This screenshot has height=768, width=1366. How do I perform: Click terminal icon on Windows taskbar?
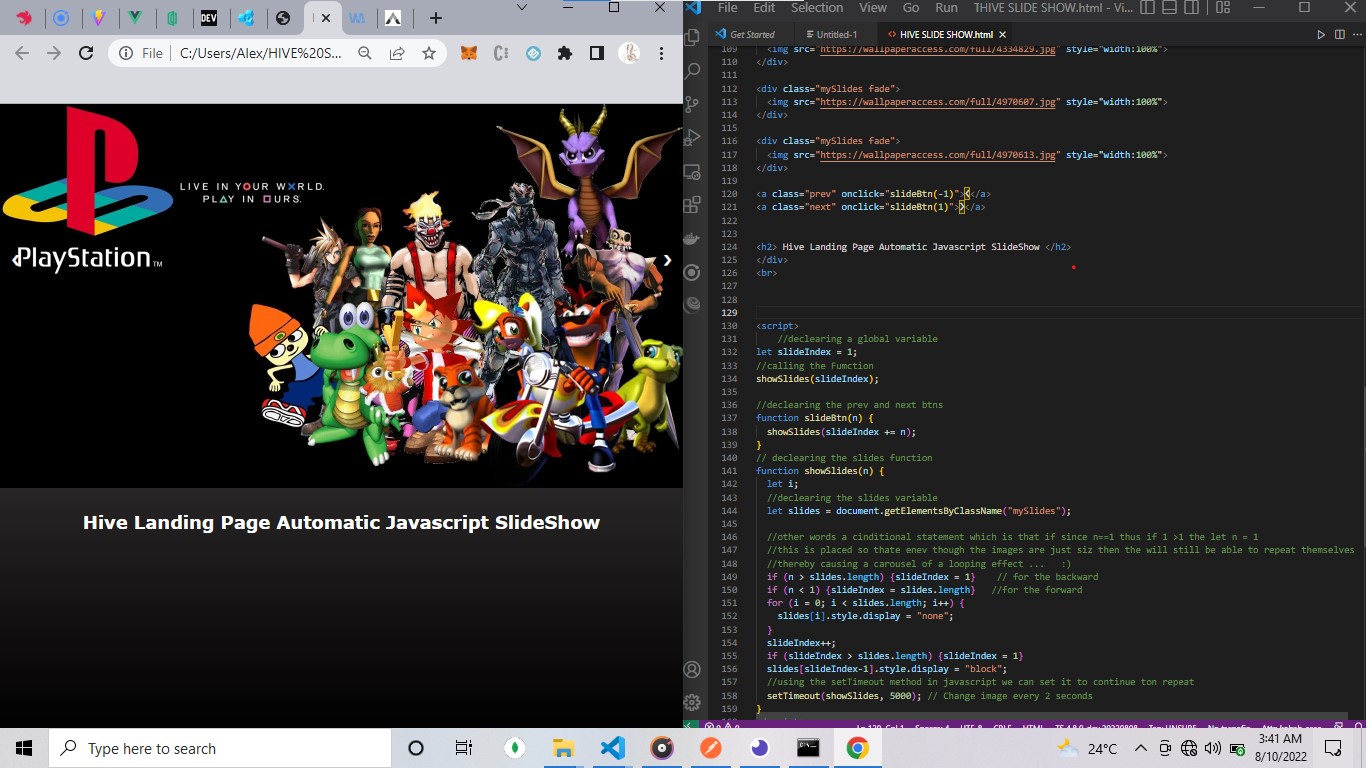click(x=808, y=748)
